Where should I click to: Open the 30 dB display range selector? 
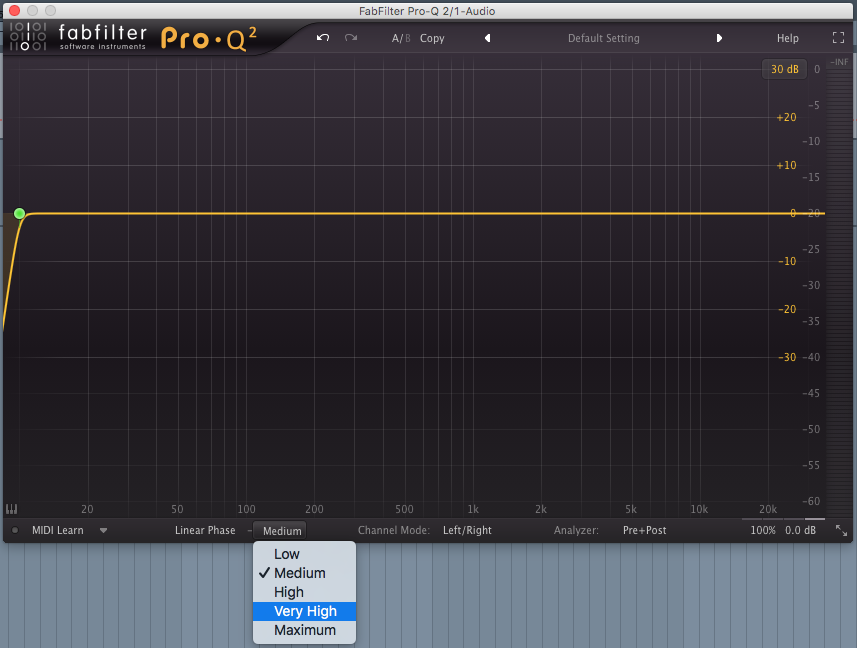[x=784, y=69]
